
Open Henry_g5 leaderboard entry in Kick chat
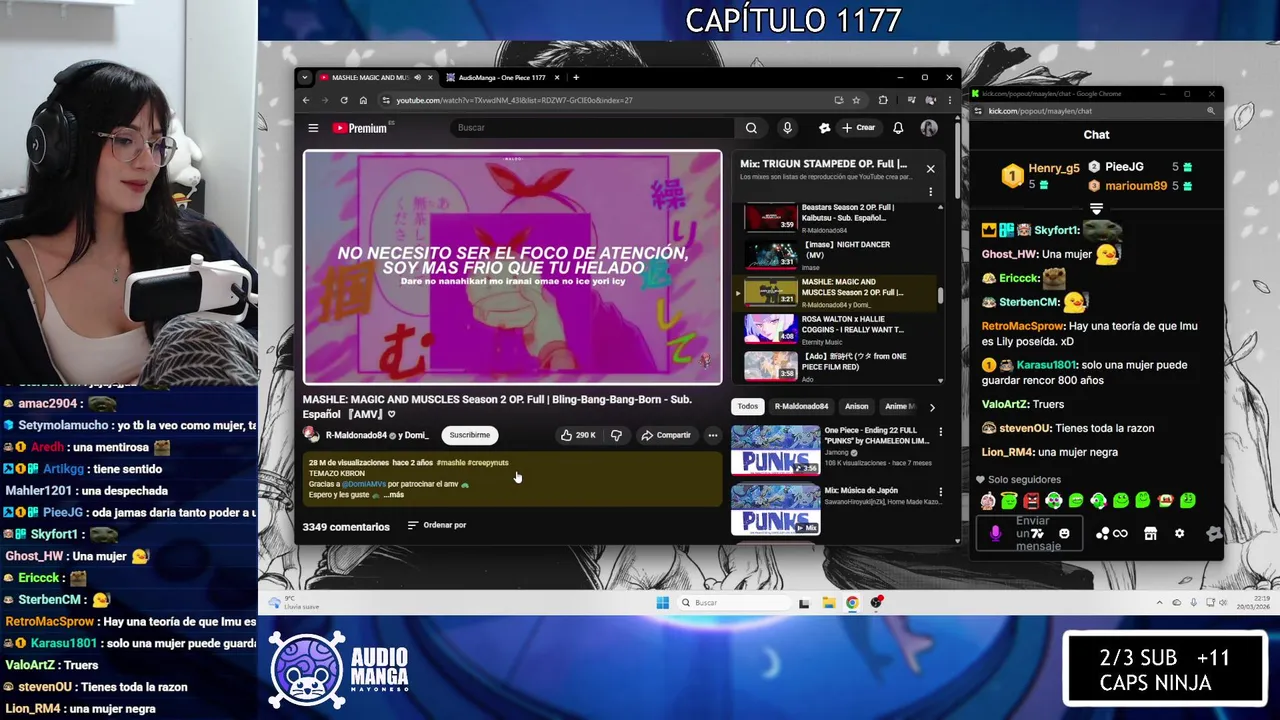pyautogui.click(x=1041, y=177)
